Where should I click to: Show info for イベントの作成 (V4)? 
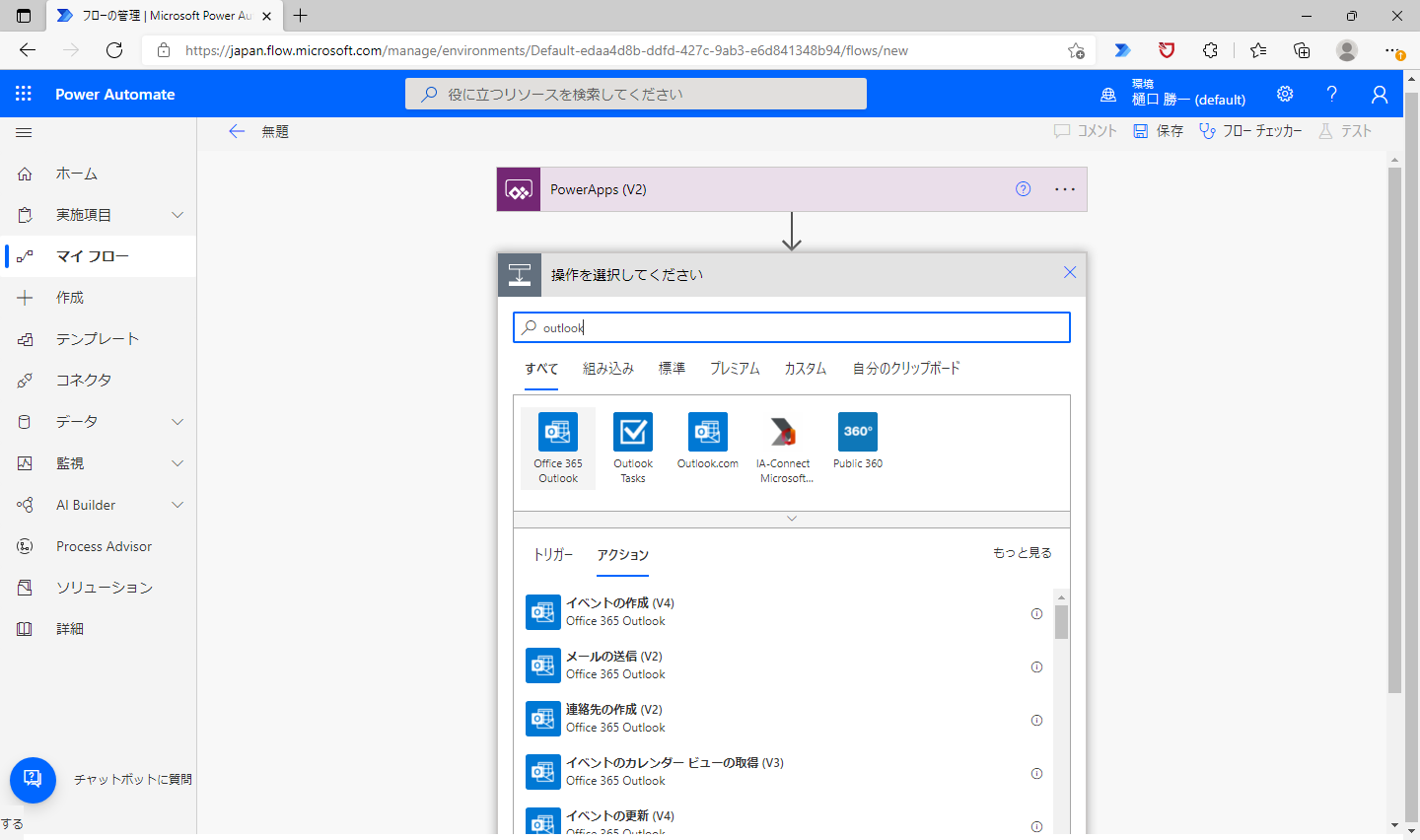(1036, 613)
